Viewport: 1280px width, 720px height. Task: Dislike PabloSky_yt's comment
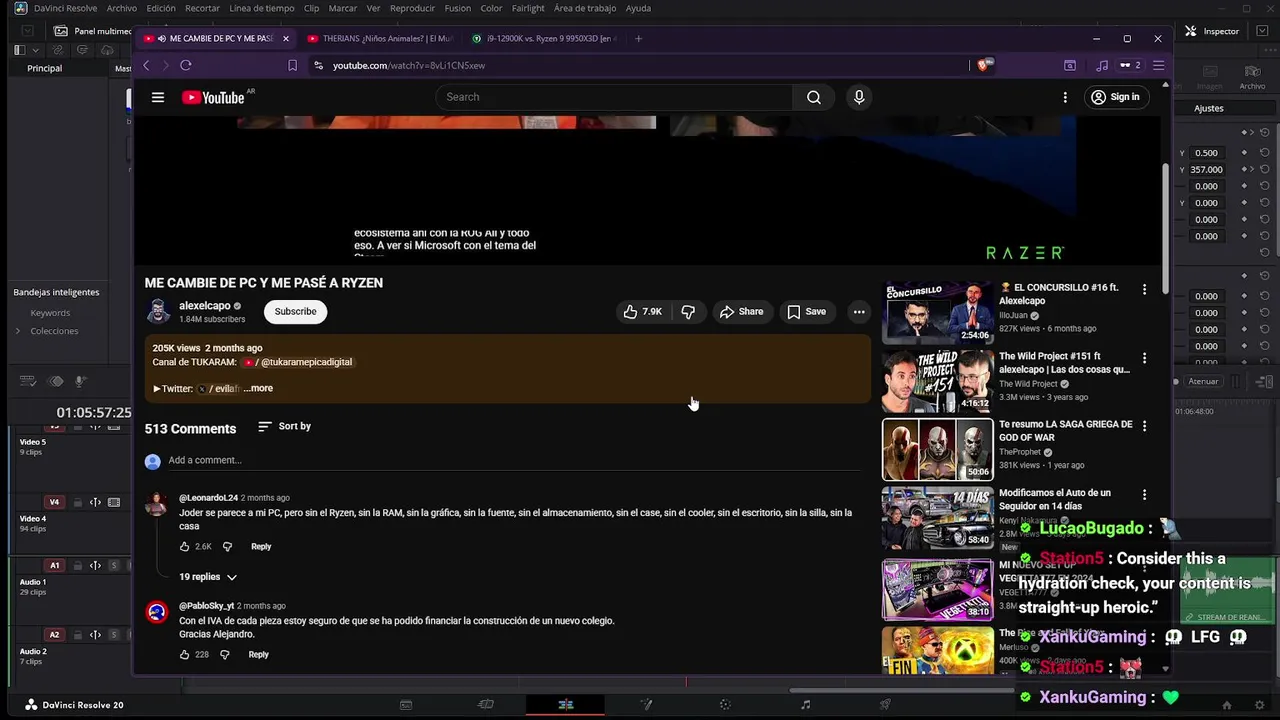tap(224, 655)
